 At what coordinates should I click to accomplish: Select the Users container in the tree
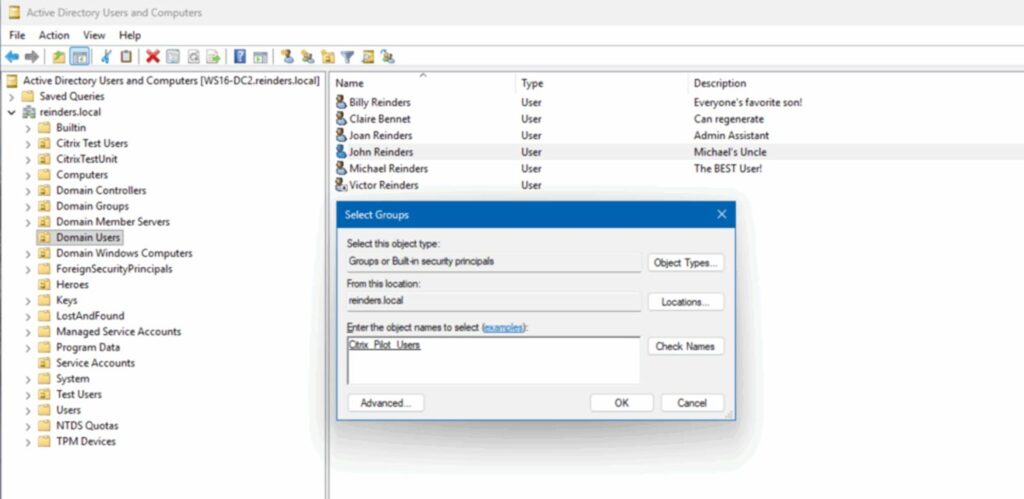click(x=69, y=410)
